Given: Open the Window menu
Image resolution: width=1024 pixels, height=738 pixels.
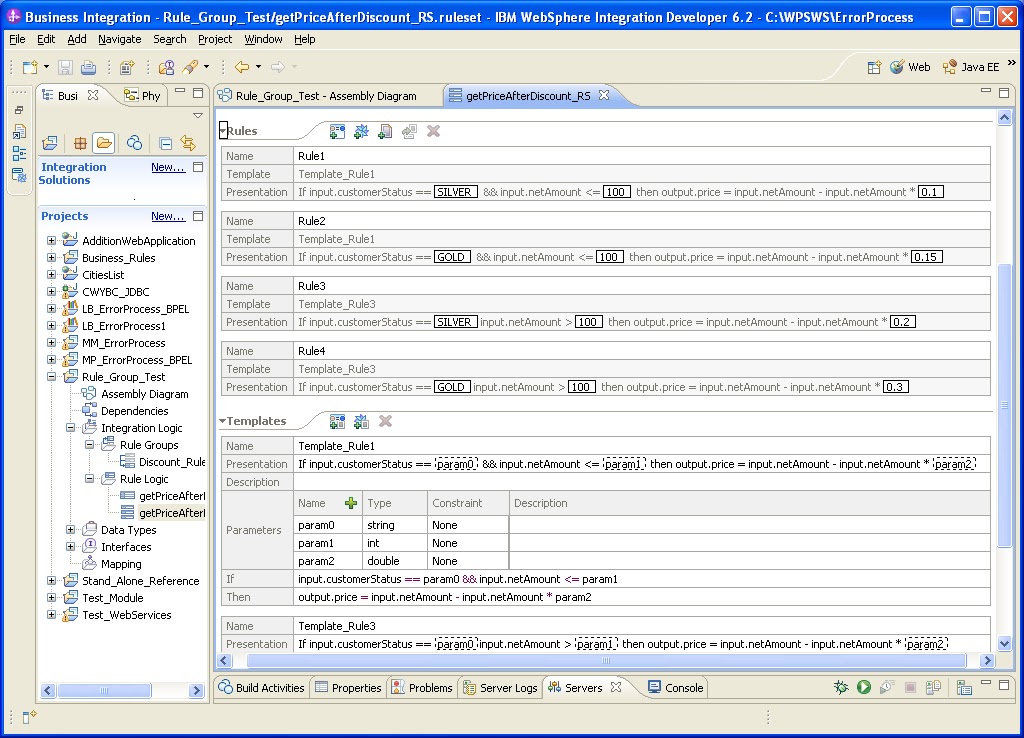Looking at the screenshot, I should [x=263, y=39].
